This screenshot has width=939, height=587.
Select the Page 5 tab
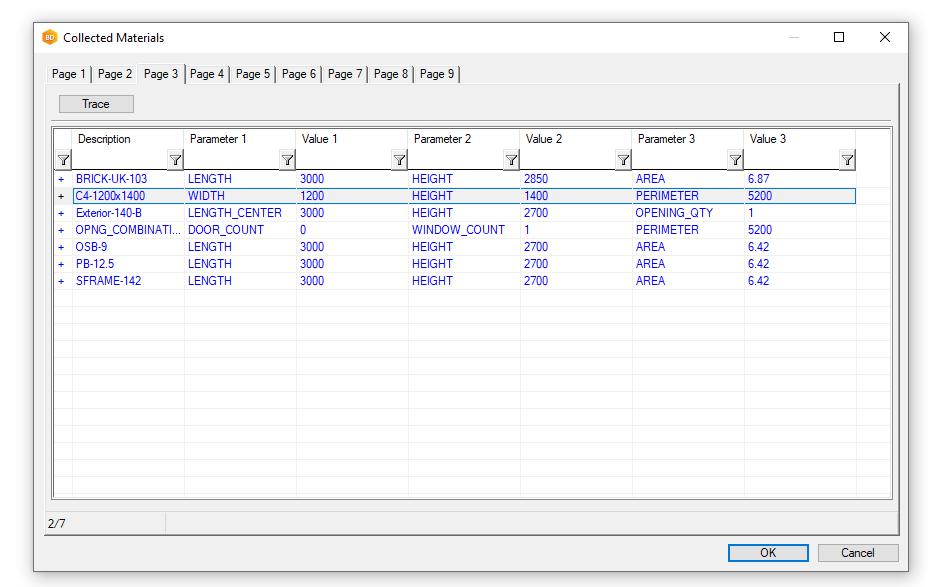coord(253,74)
